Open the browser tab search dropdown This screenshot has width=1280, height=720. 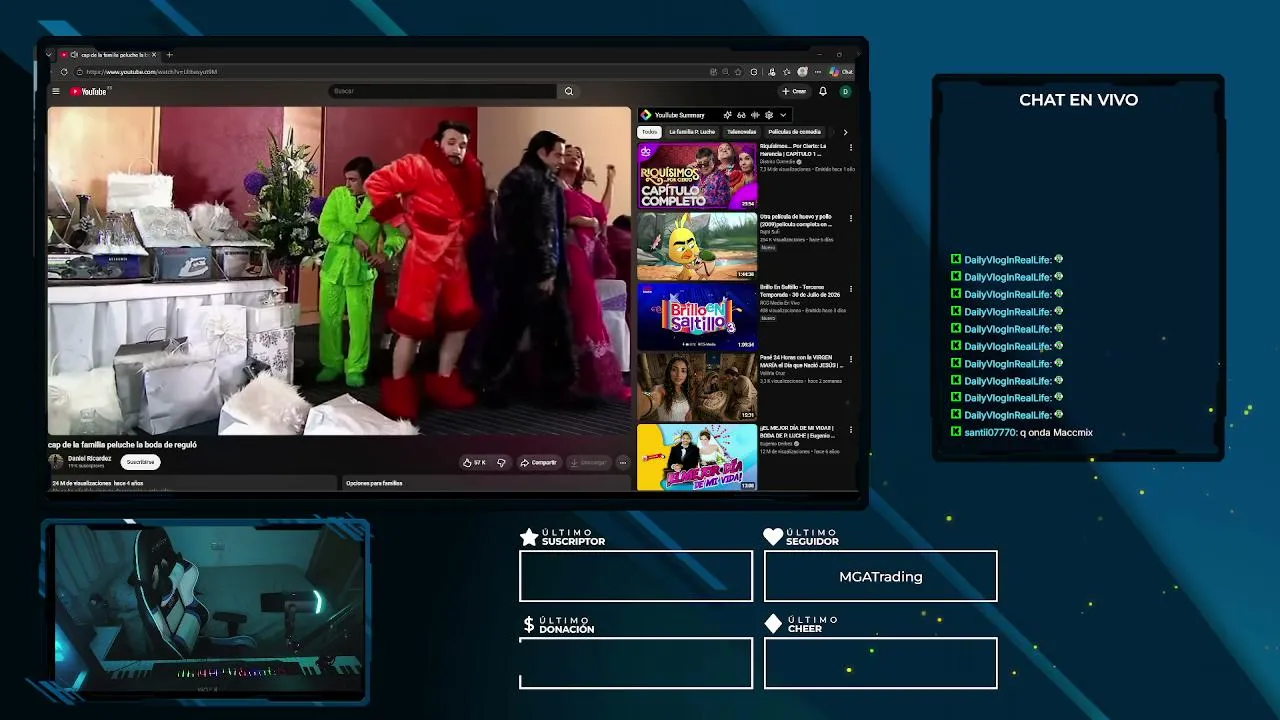point(48,54)
